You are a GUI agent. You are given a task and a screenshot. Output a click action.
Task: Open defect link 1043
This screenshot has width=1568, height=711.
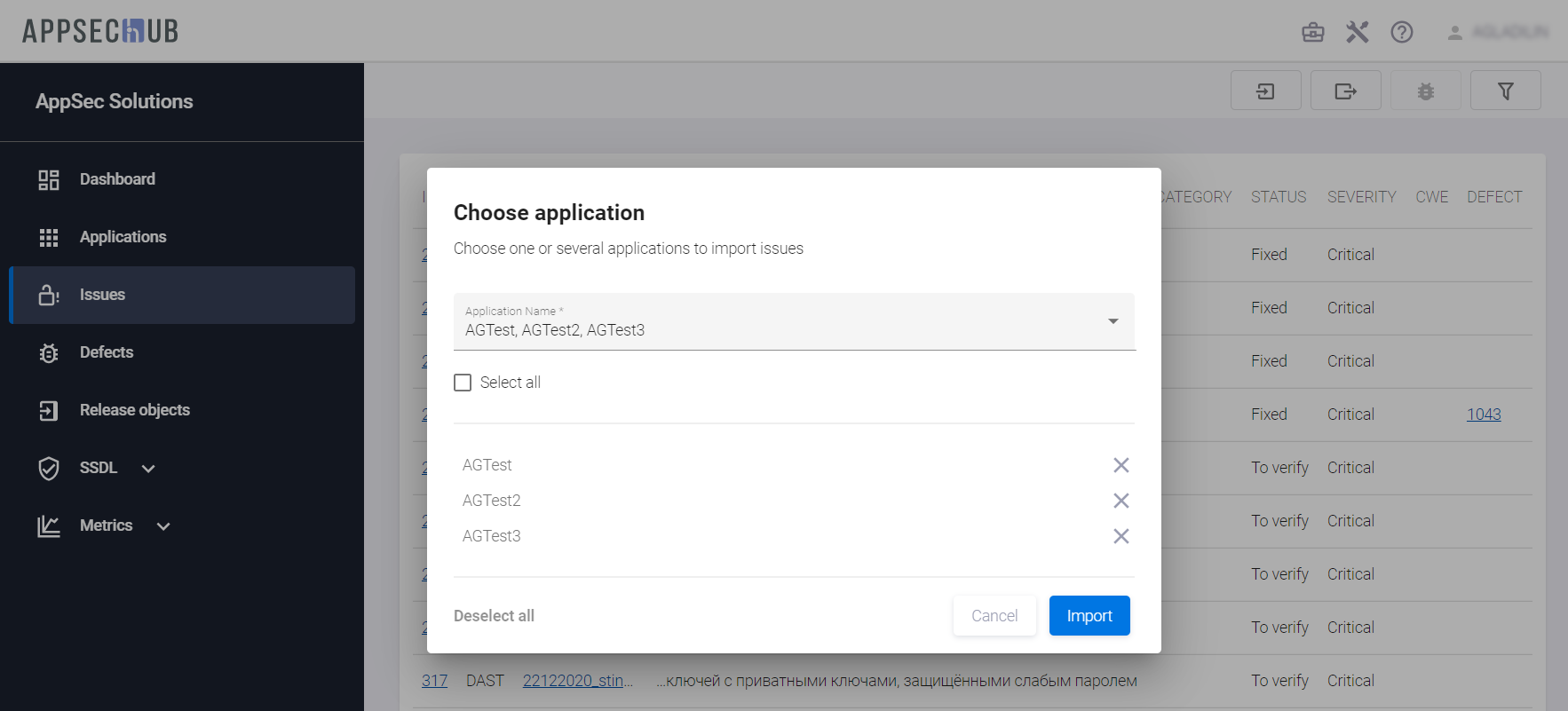click(x=1483, y=415)
